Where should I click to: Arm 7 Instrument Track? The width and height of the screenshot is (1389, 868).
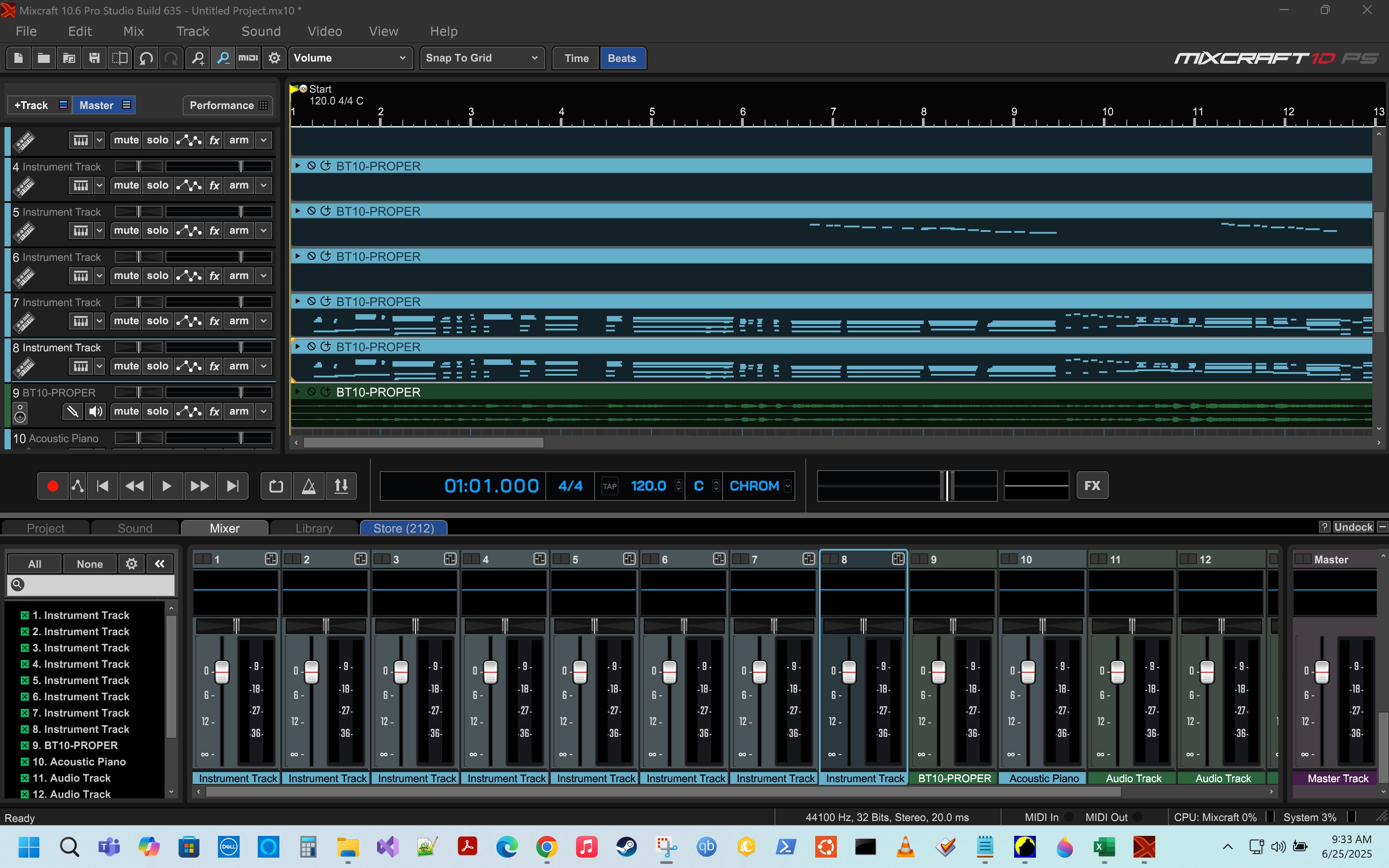coord(239,321)
